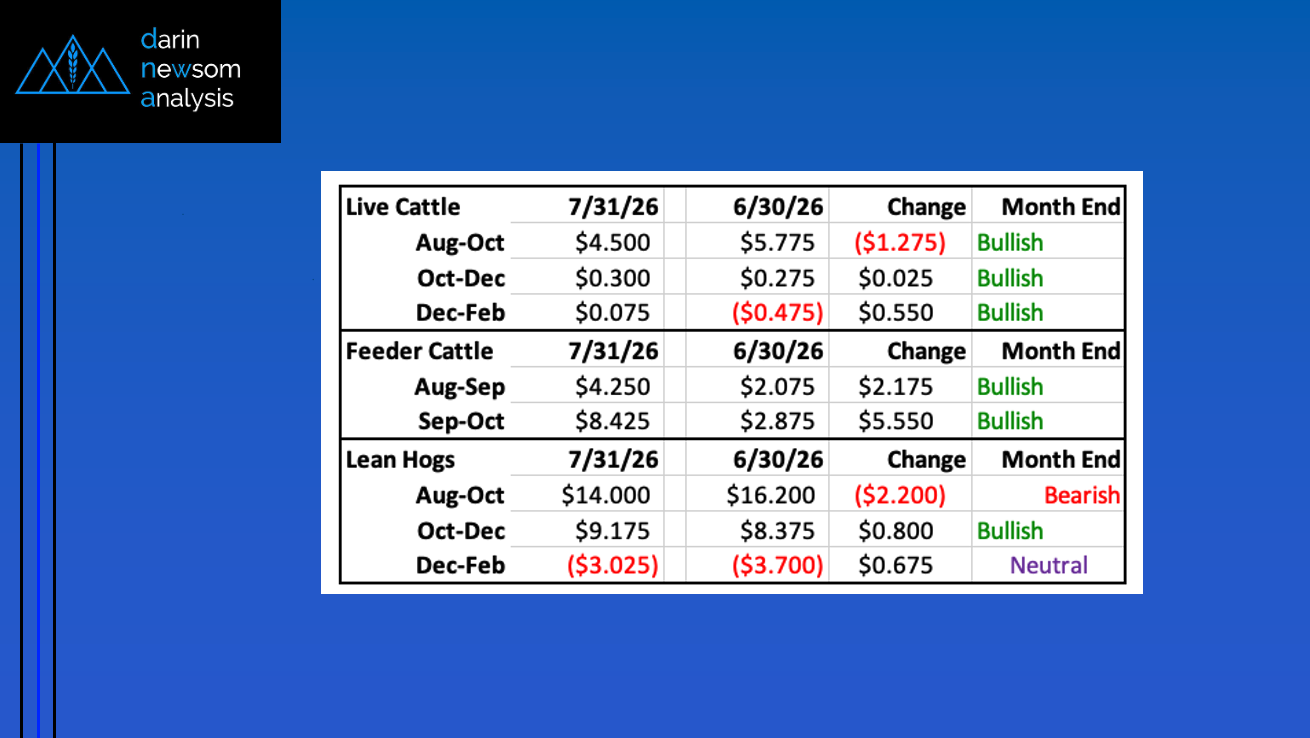The width and height of the screenshot is (1310, 738).
Task: Click the red Bearish month-end label
Action: (x=1082, y=495)
